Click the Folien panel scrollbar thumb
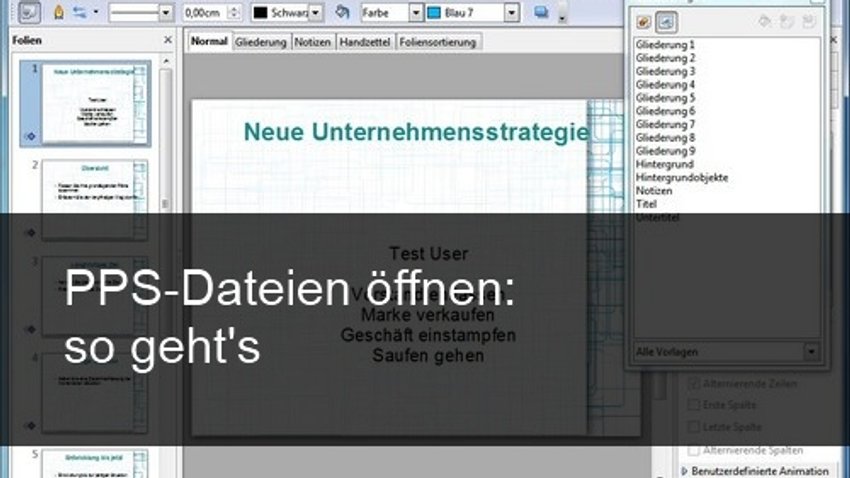Image resolution: width=850 pixels, height=478 pixels. 165,204
